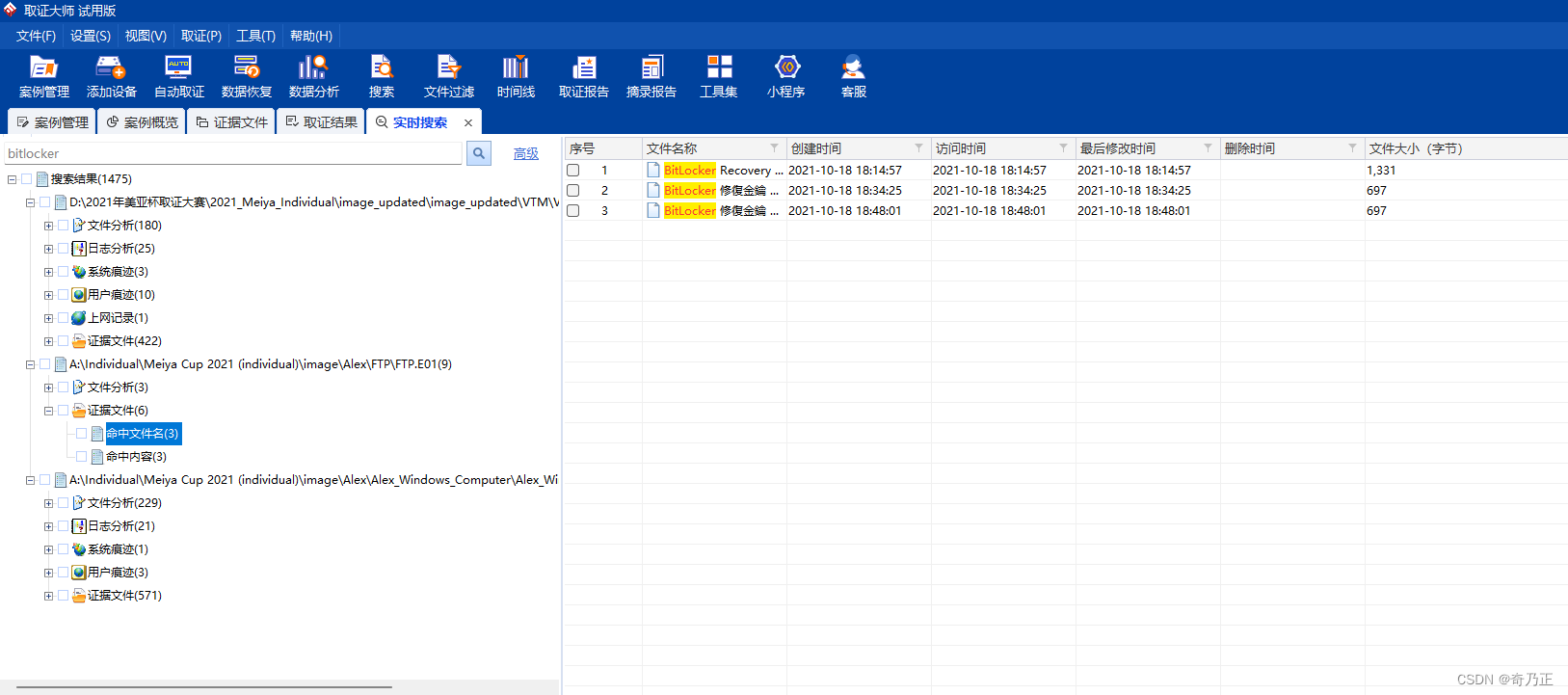The image size is (1568, 695).
Task: Sort by 文件大小（字节） column header
Action: [1465, 148]
